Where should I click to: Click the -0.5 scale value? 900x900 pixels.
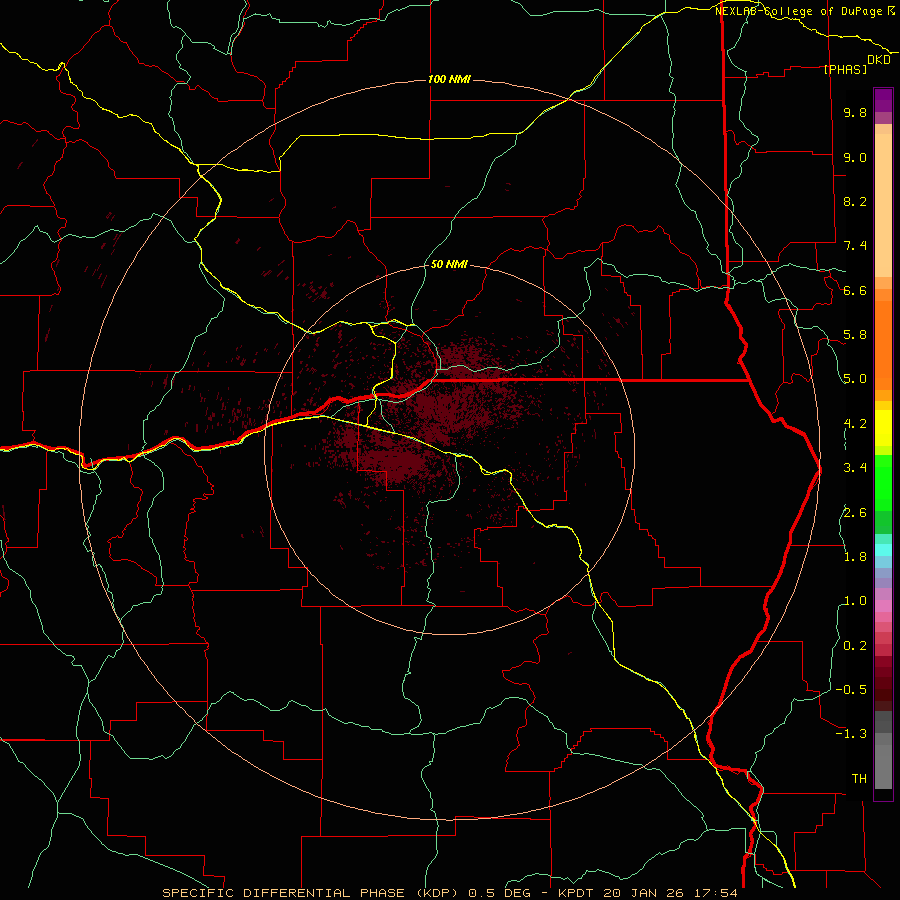click(x=851, y=690)
